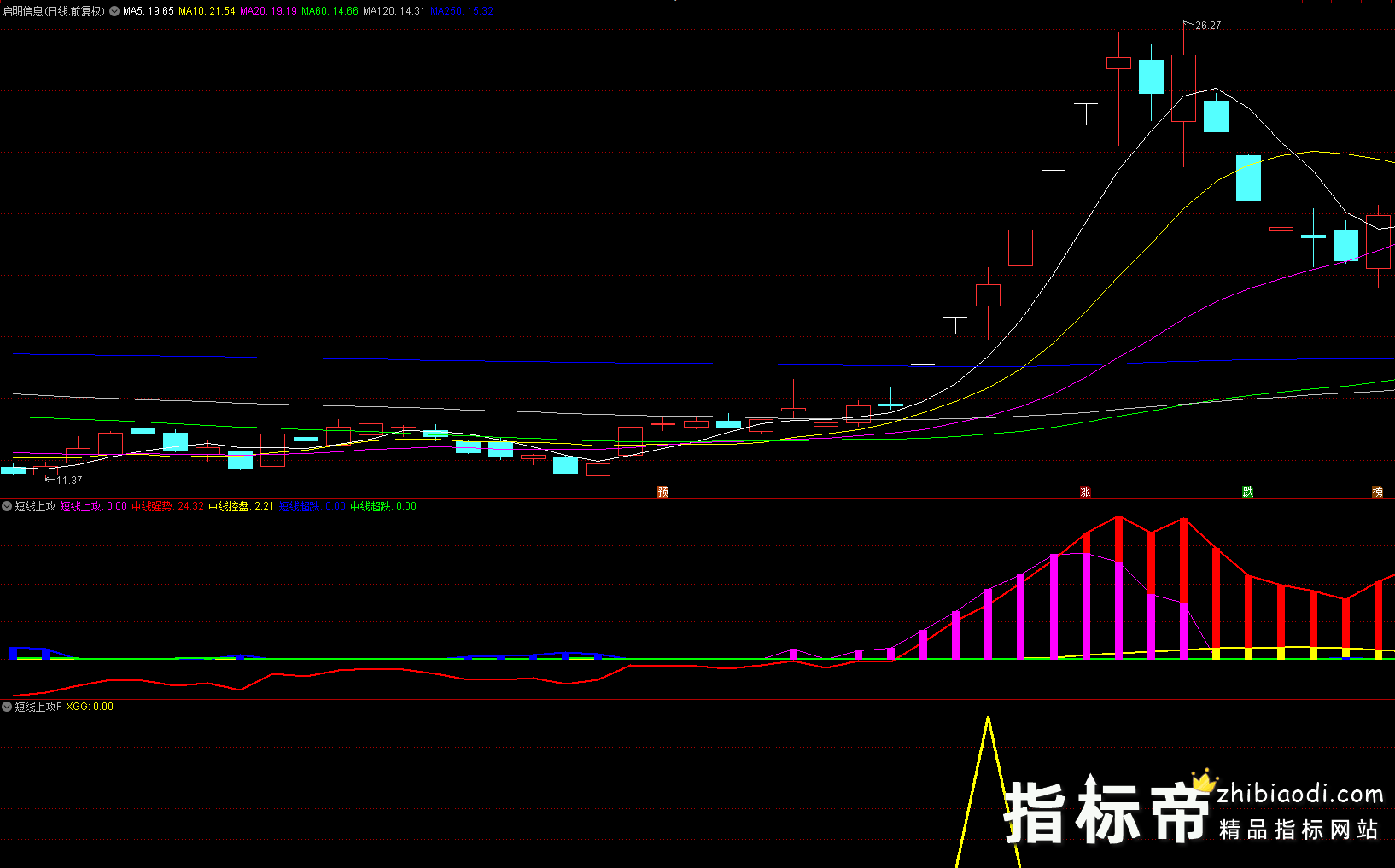This screenshot has height=868, width=1395.
Task: Click the 11.37 low price label
Action: pyautogui.click(x=69, y=481)
